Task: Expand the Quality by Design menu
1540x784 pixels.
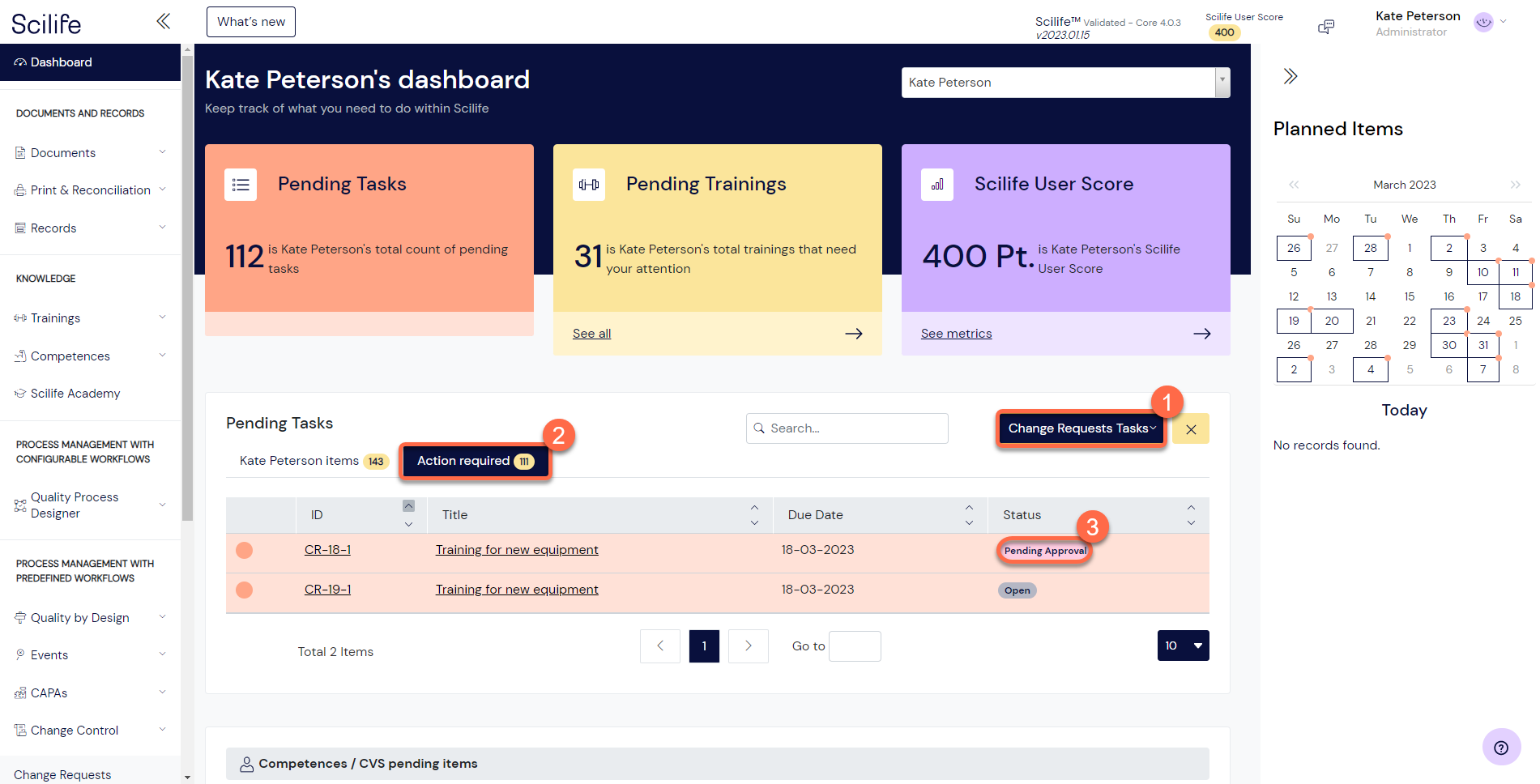Action: [x=162, y=617]
